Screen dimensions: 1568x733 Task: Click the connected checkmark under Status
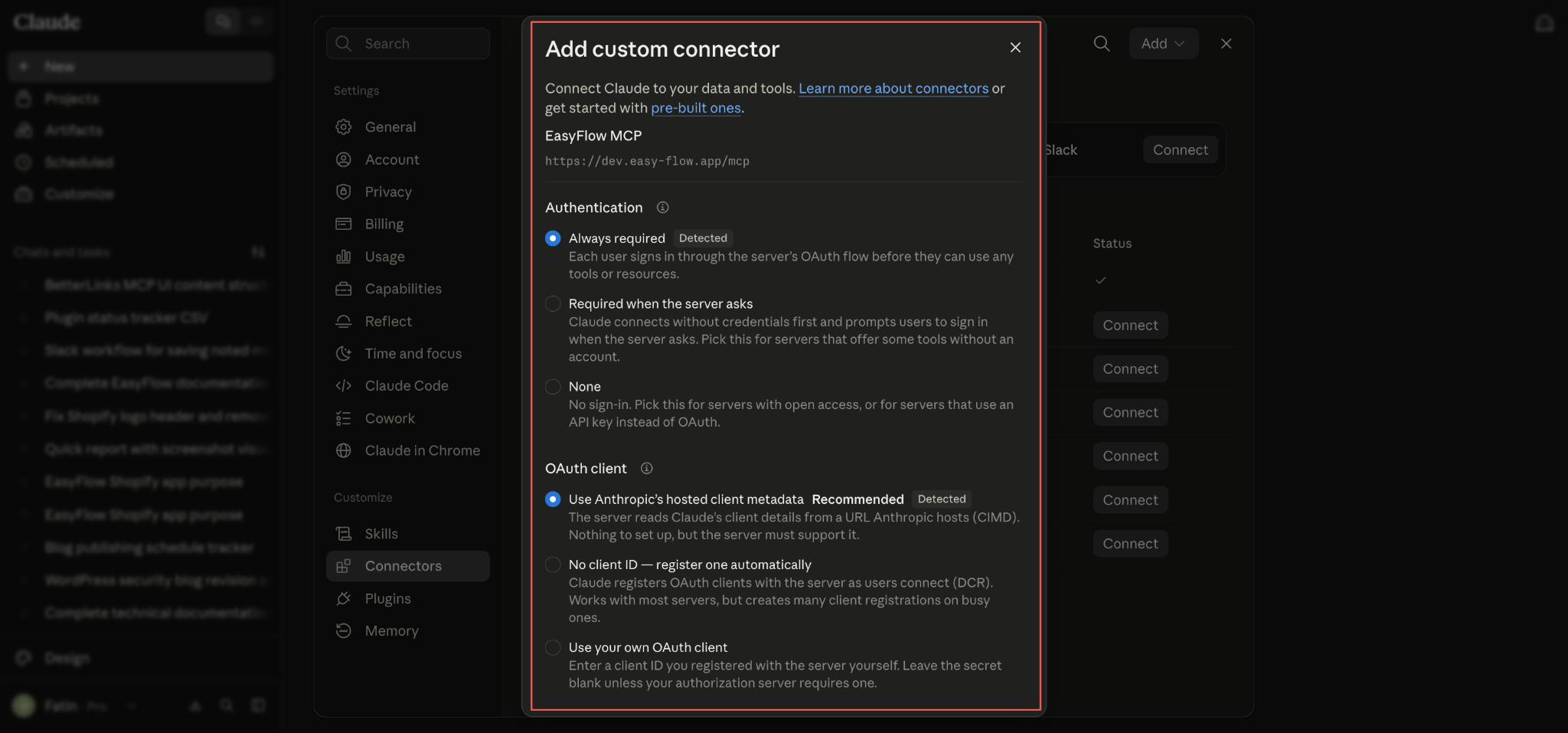point(1100,280)
